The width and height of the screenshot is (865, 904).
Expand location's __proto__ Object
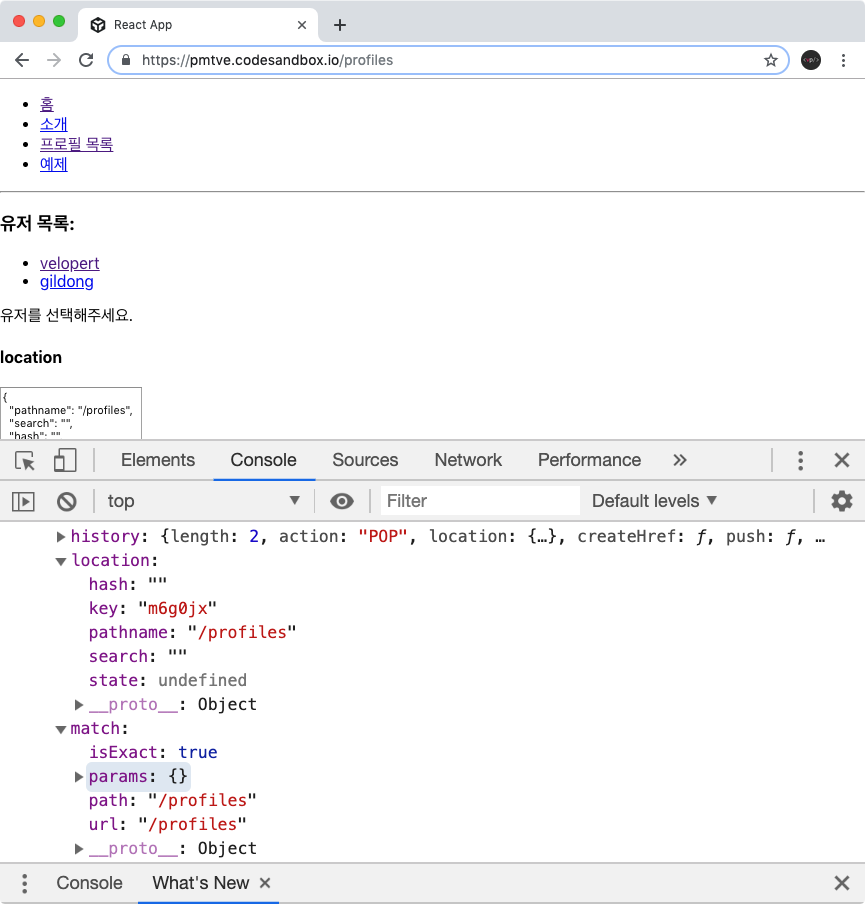pos(80,705)
